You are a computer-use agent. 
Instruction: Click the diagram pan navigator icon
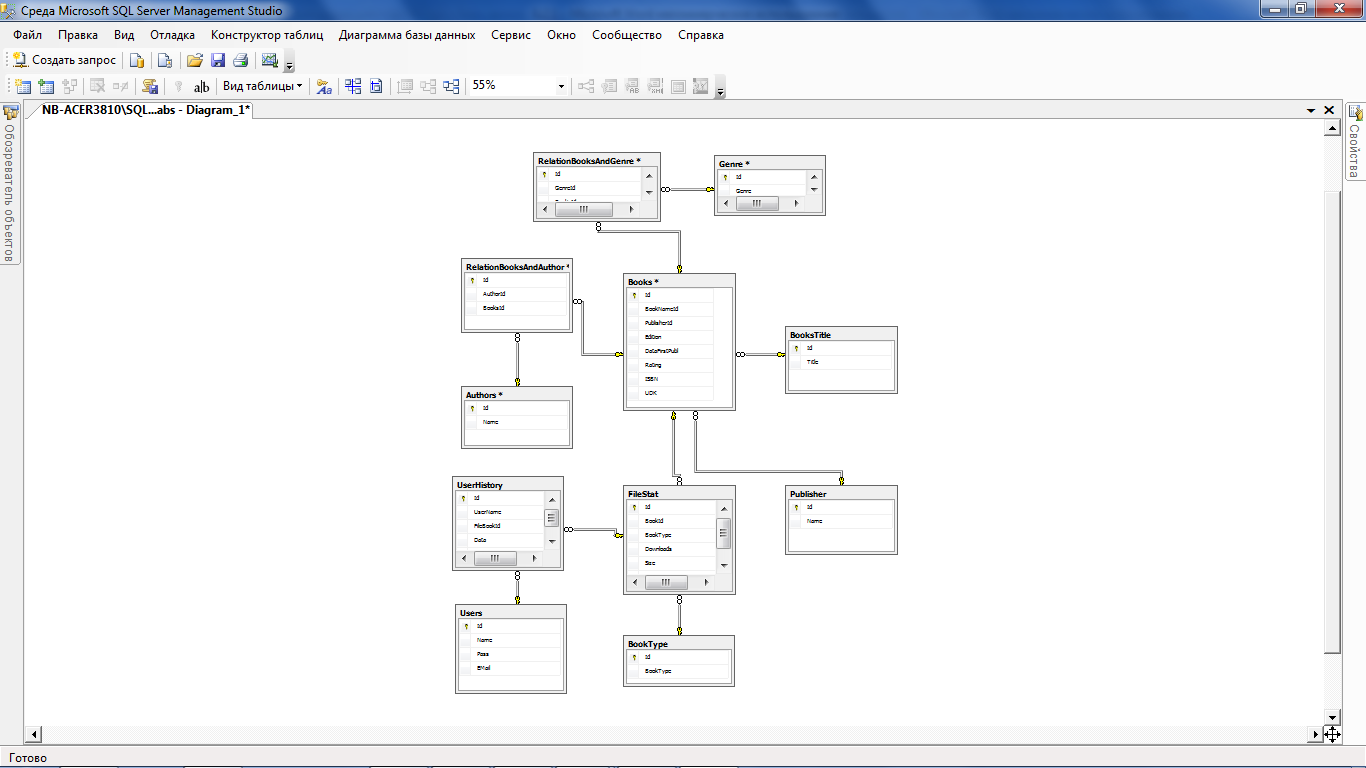1332,734
